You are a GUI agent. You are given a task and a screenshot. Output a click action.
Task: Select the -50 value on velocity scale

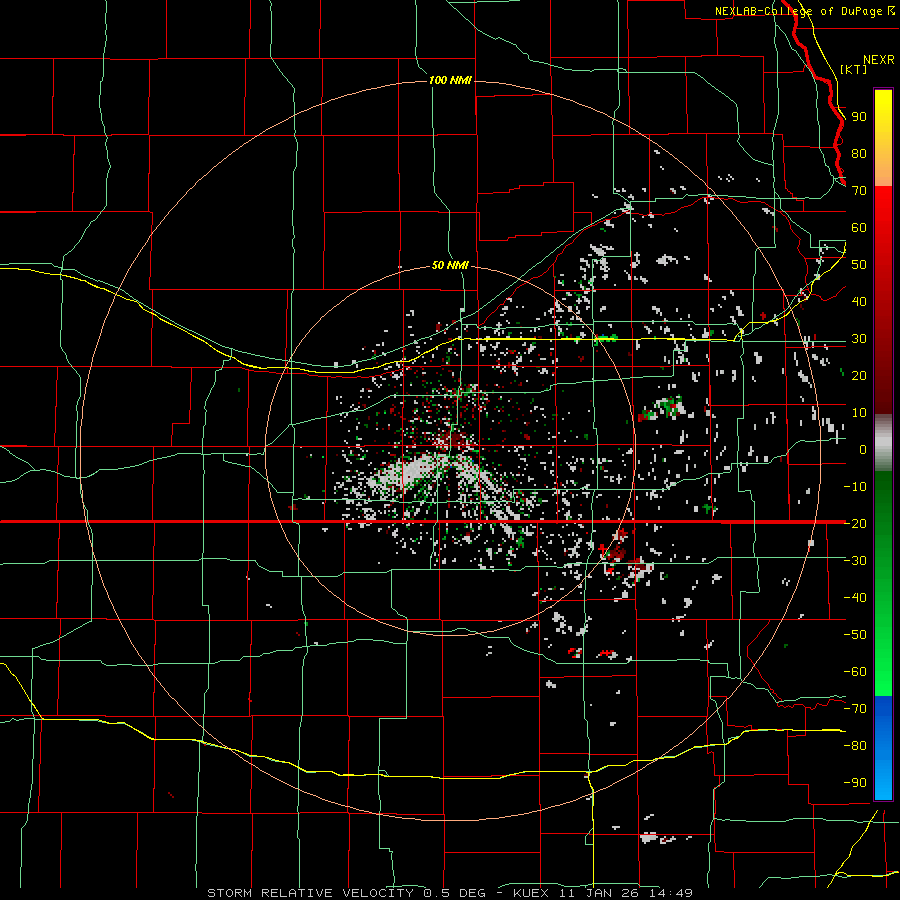pyautogui.click(x=855, y=634)
